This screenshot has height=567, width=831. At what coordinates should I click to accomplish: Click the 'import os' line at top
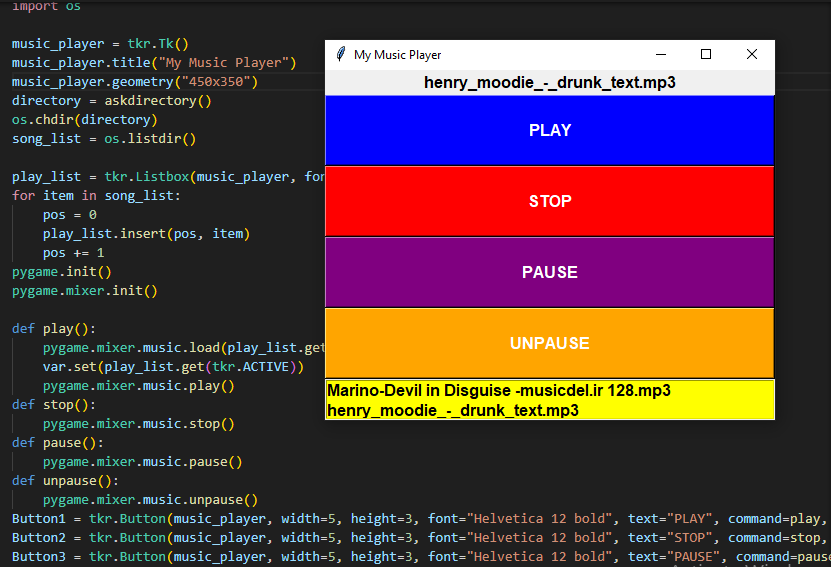click(46, 6)
